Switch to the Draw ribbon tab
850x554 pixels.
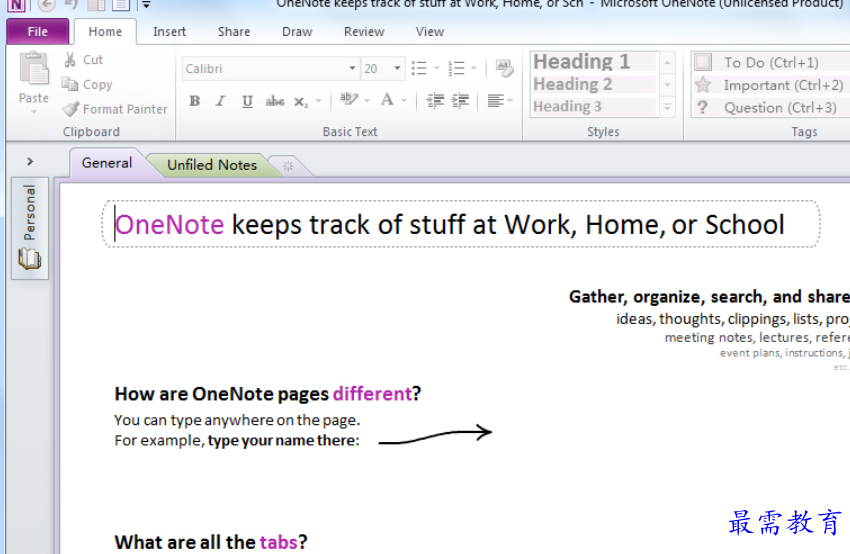tap(297, 32)
